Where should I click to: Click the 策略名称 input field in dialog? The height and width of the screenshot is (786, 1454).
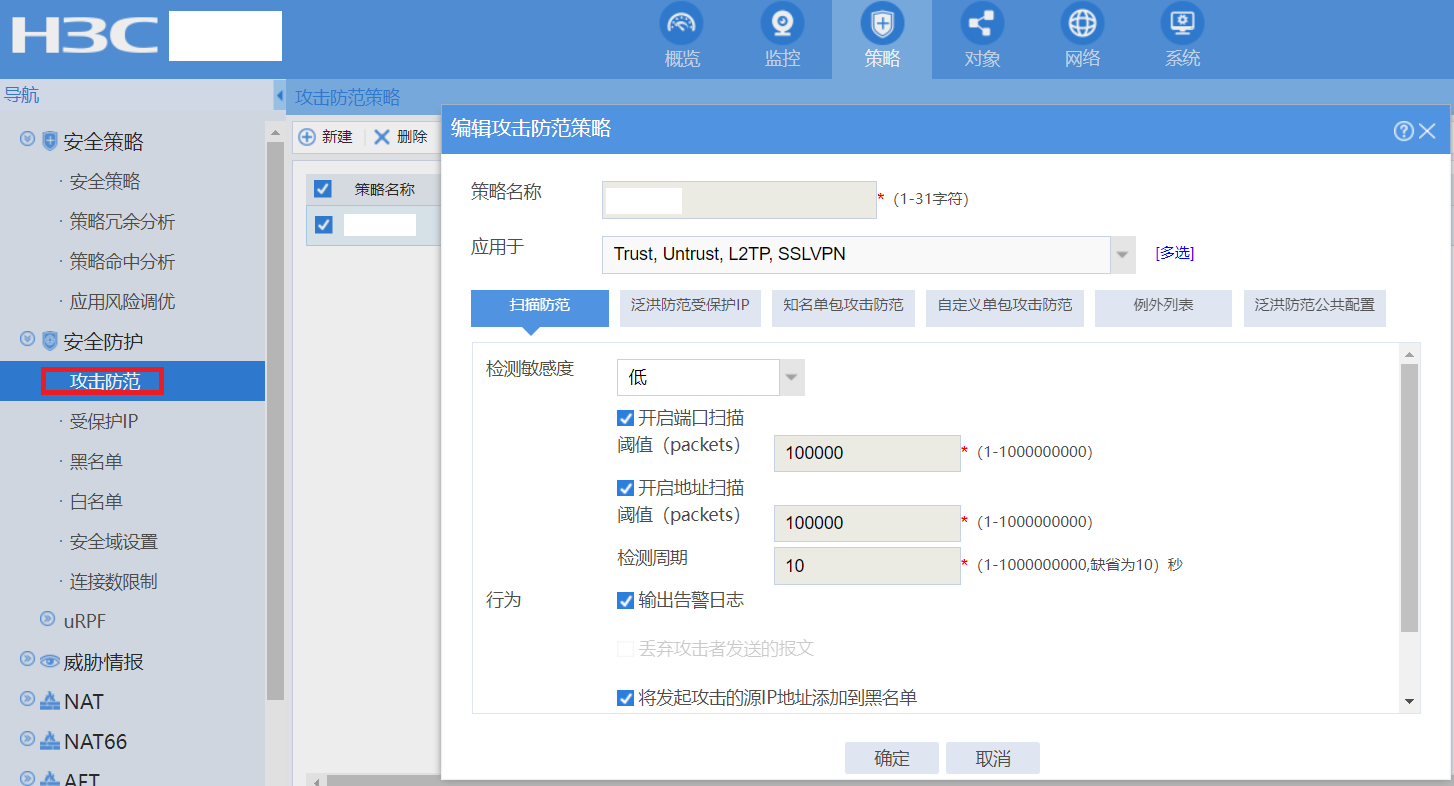click(x=739, y=200)
